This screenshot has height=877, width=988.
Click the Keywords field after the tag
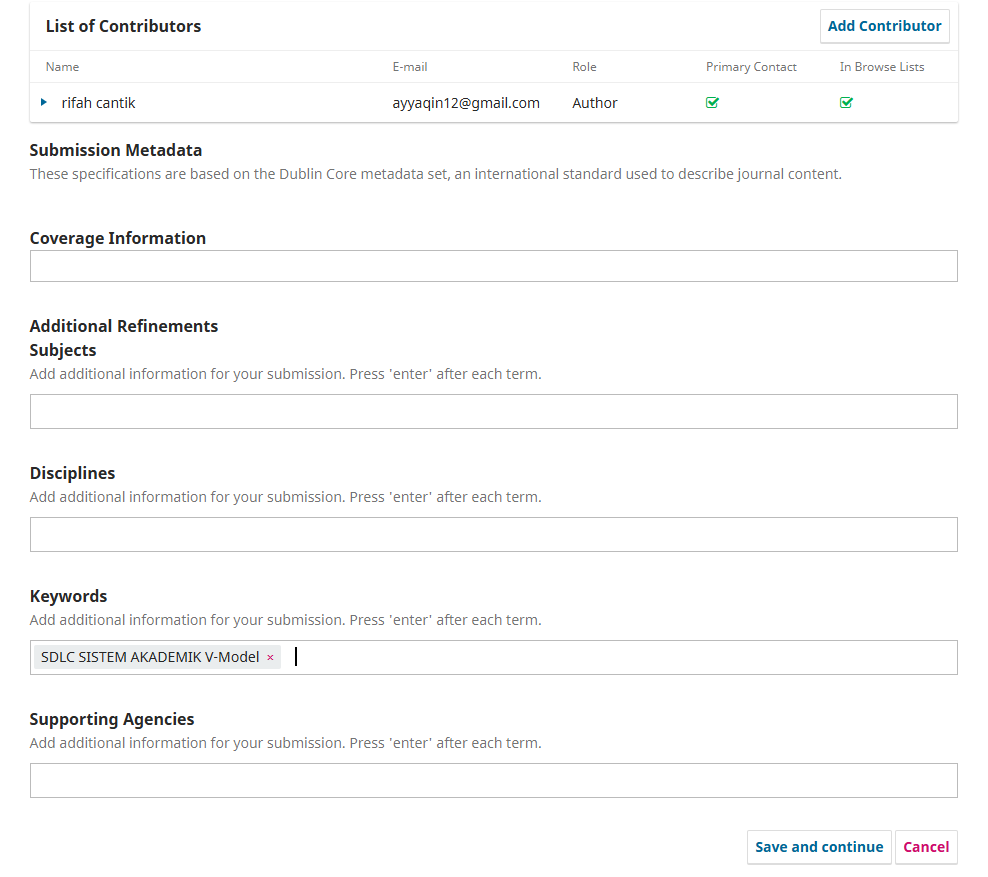point(620,657)
